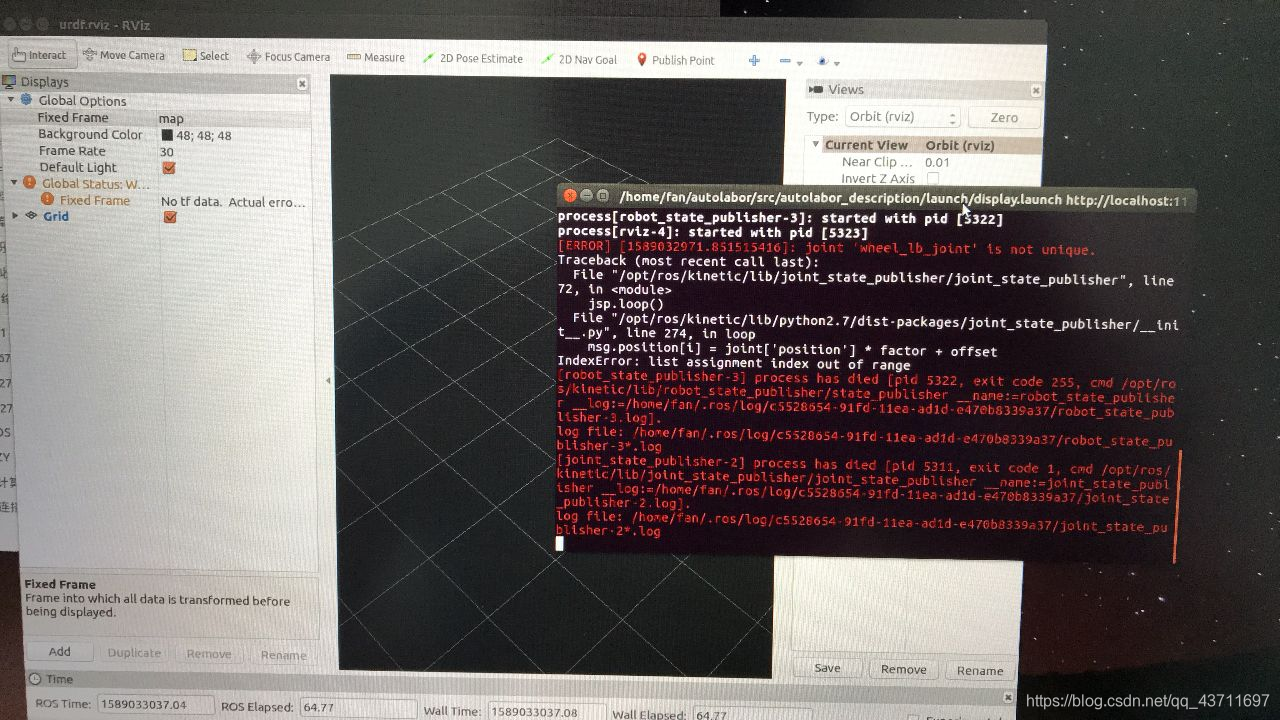Collapse the Global Options tree item
The width and height of the screenshot is (1280, 720).
11,100
